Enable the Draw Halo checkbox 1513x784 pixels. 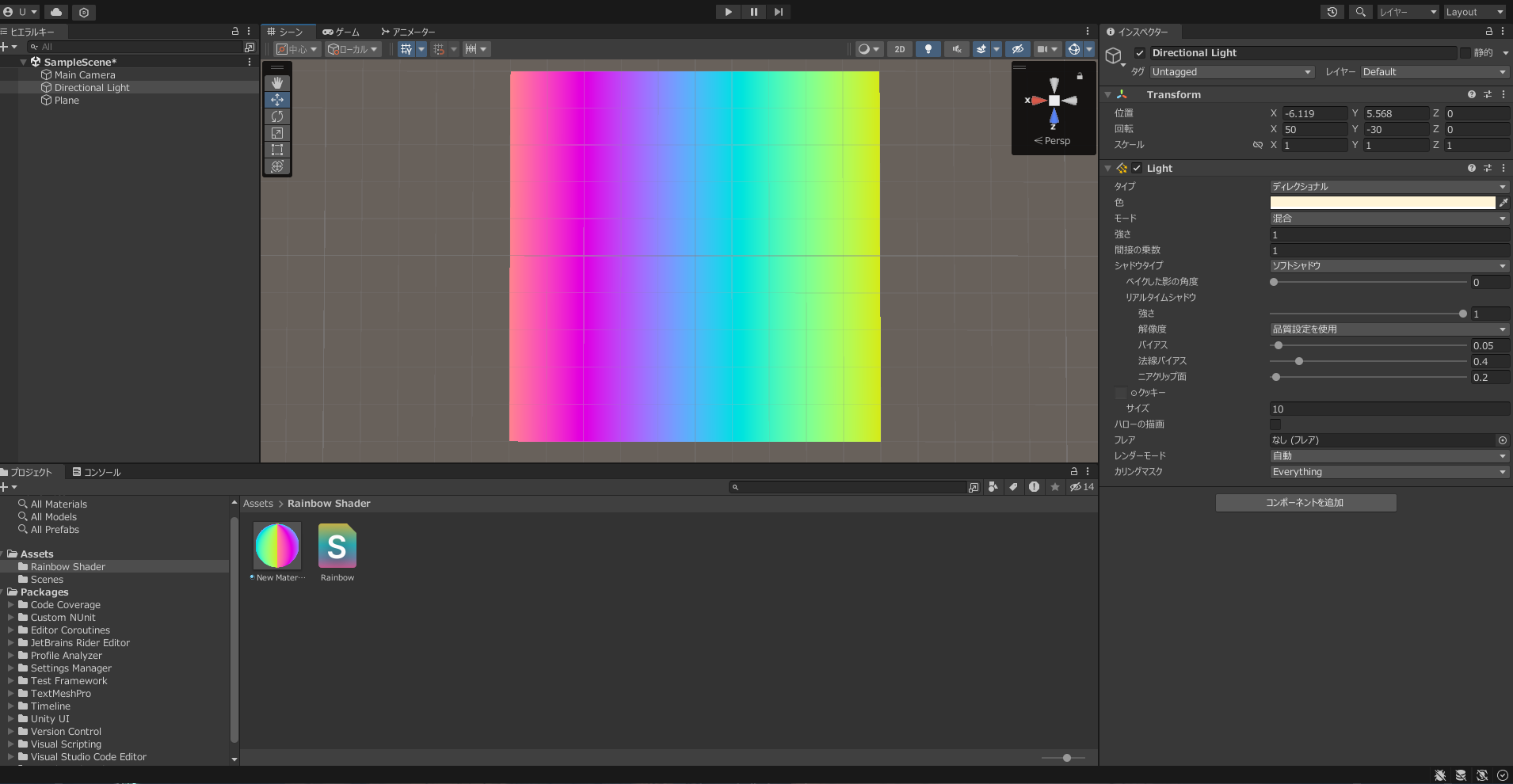pyautogui.click(x=1275, y=424)
